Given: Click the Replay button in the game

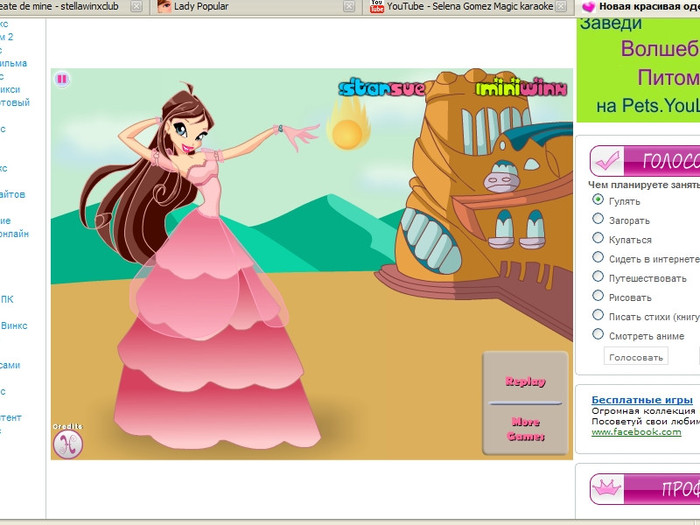Looking at the screenshot, I should (525, 381).
